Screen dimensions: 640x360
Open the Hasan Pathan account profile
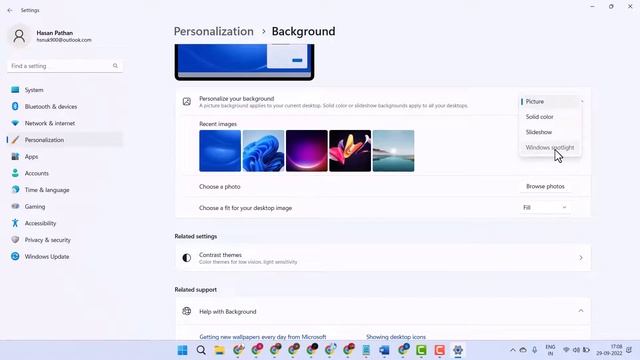pos(51,36)
